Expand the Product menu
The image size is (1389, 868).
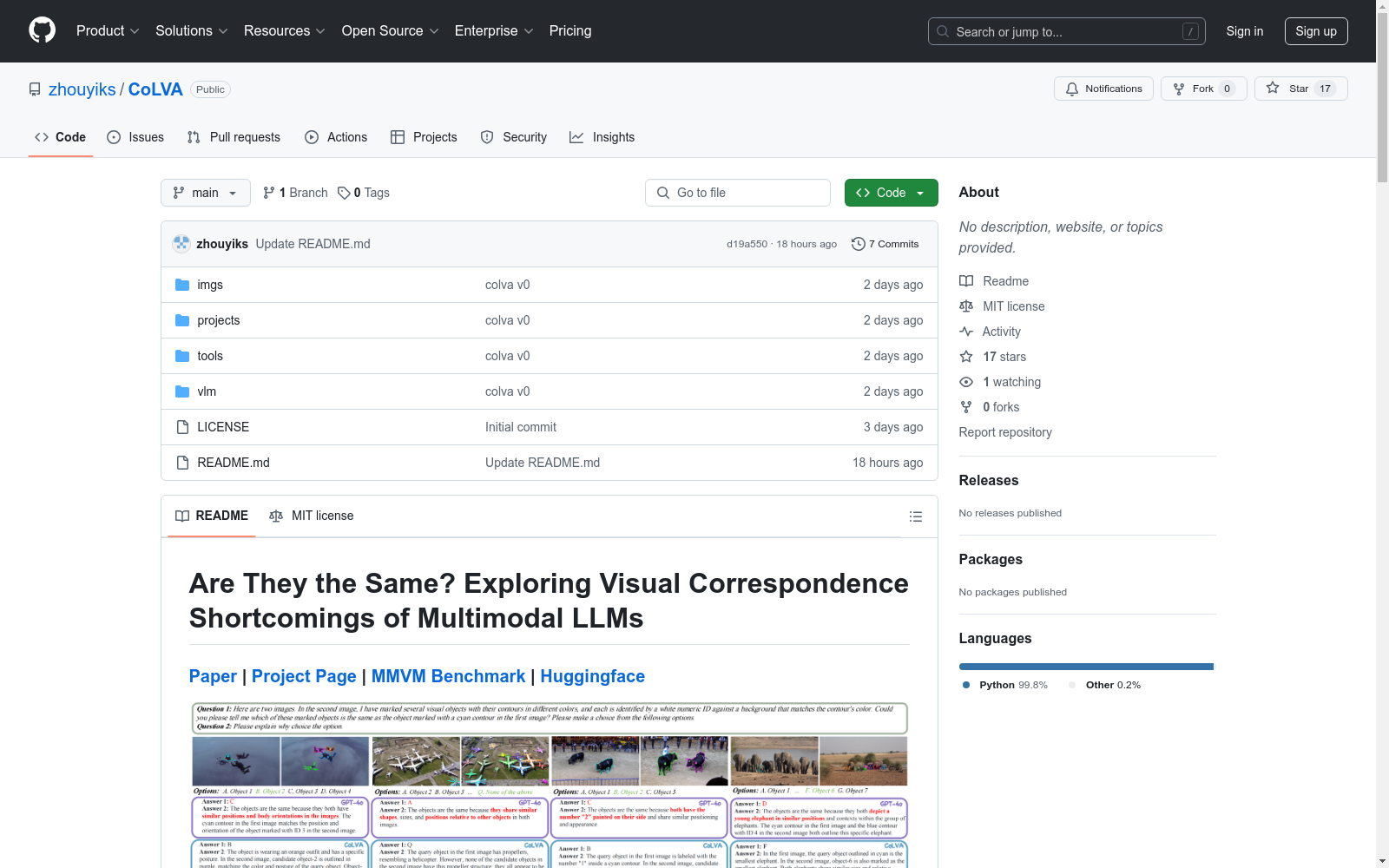[108, 30]
